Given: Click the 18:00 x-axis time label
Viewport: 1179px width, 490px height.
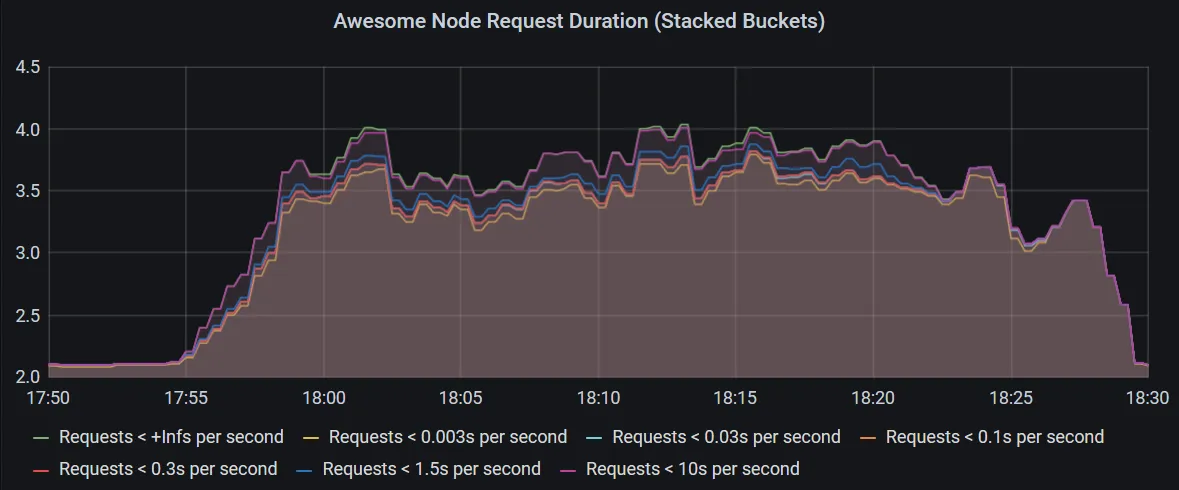Looking at the screenshot, I should (x=323, y=398).
